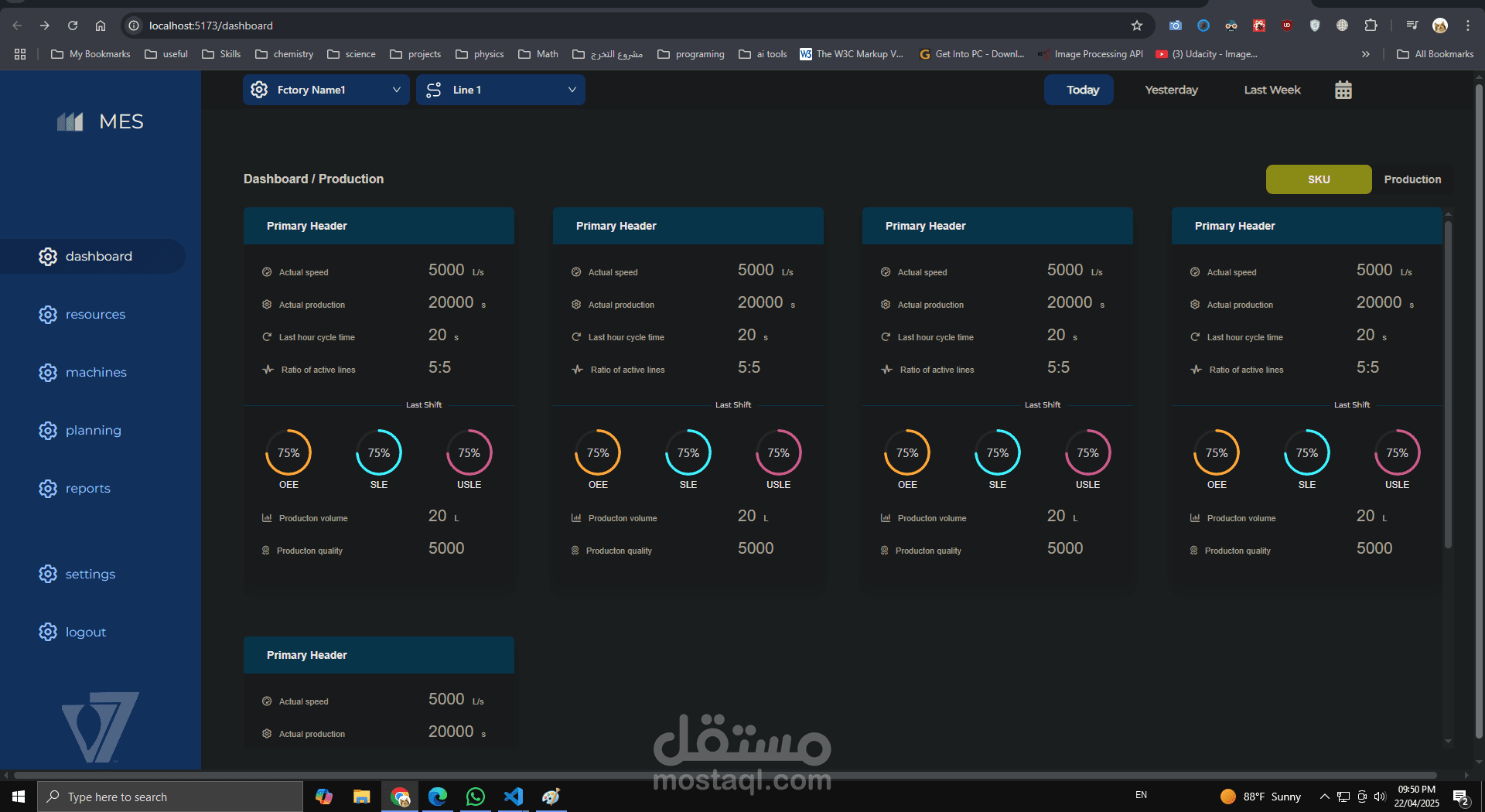Open the Math bookmarks folder
The image size is (1485, 812).
tap(538, 54)
